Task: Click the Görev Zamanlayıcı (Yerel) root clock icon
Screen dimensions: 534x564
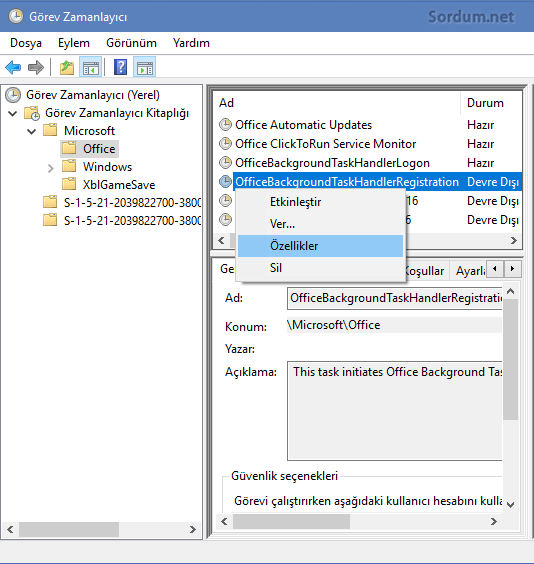Action: pos(13,95)
